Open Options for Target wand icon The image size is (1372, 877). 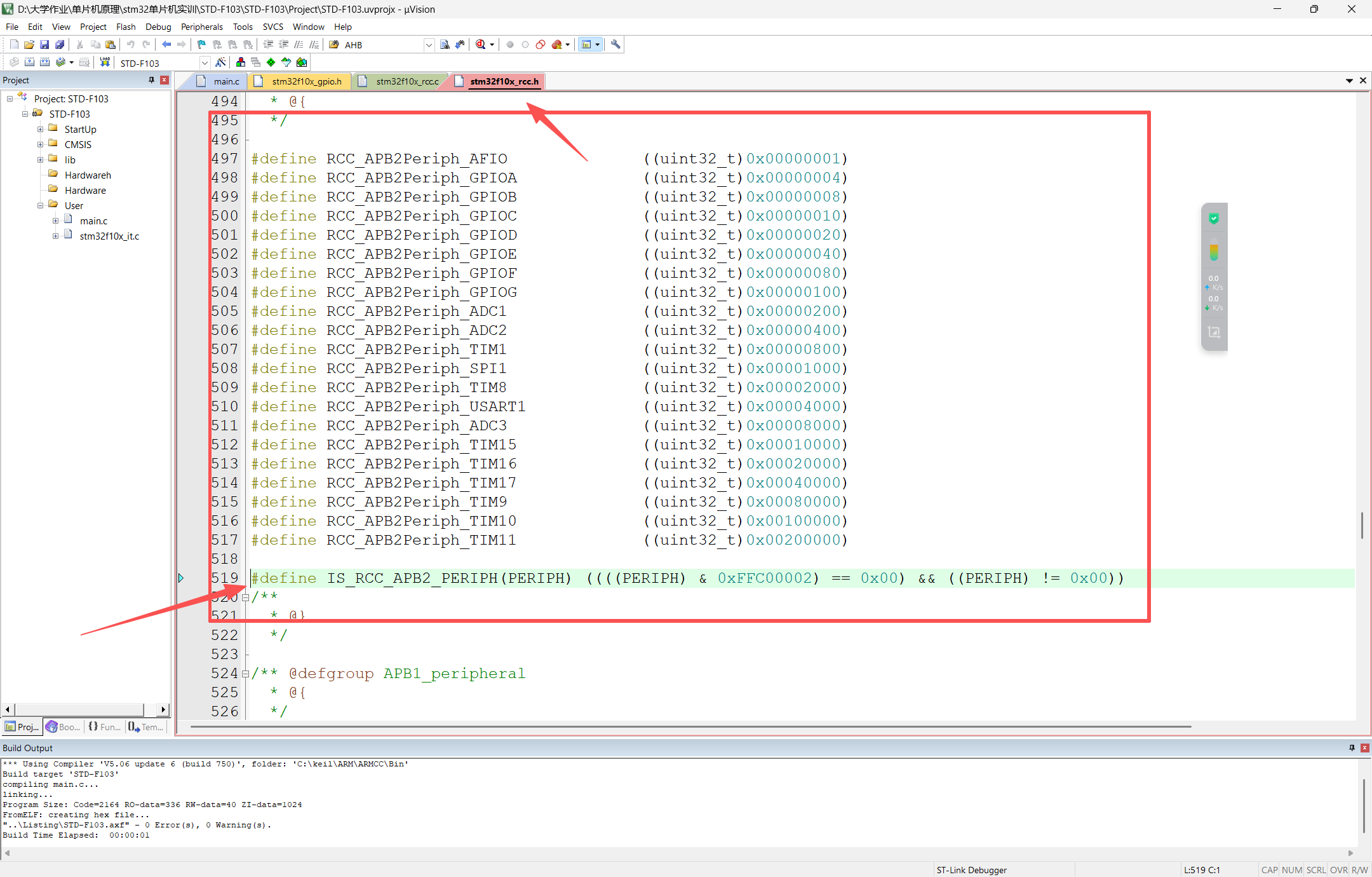point(220,62)
